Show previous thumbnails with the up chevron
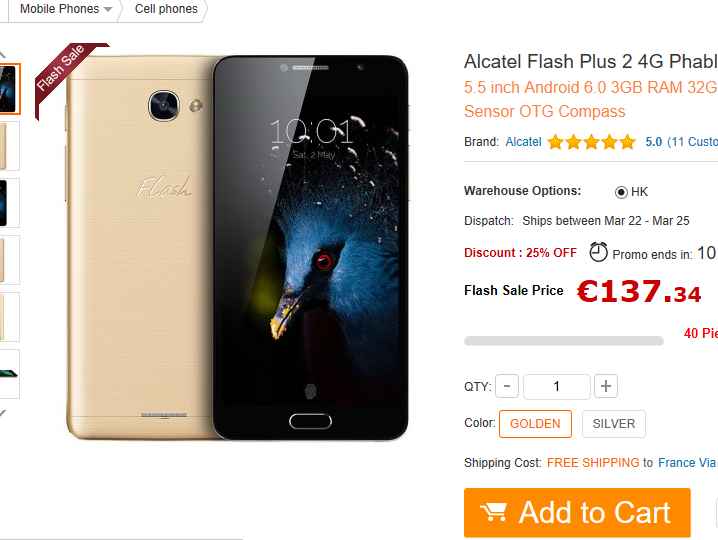The height and width of the screenshot is (540, 718). [3, 55]
